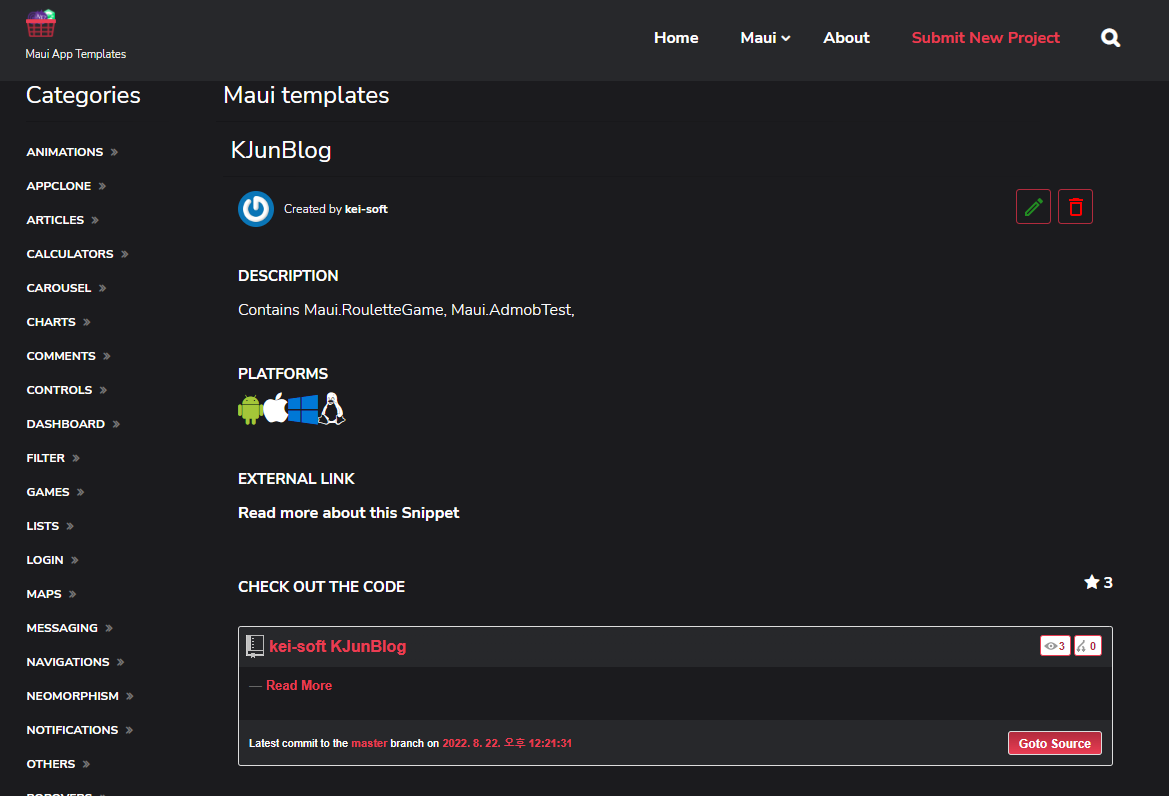1169x796 pixels.
Task: Click the master branch link
Action: coord(369,743)
